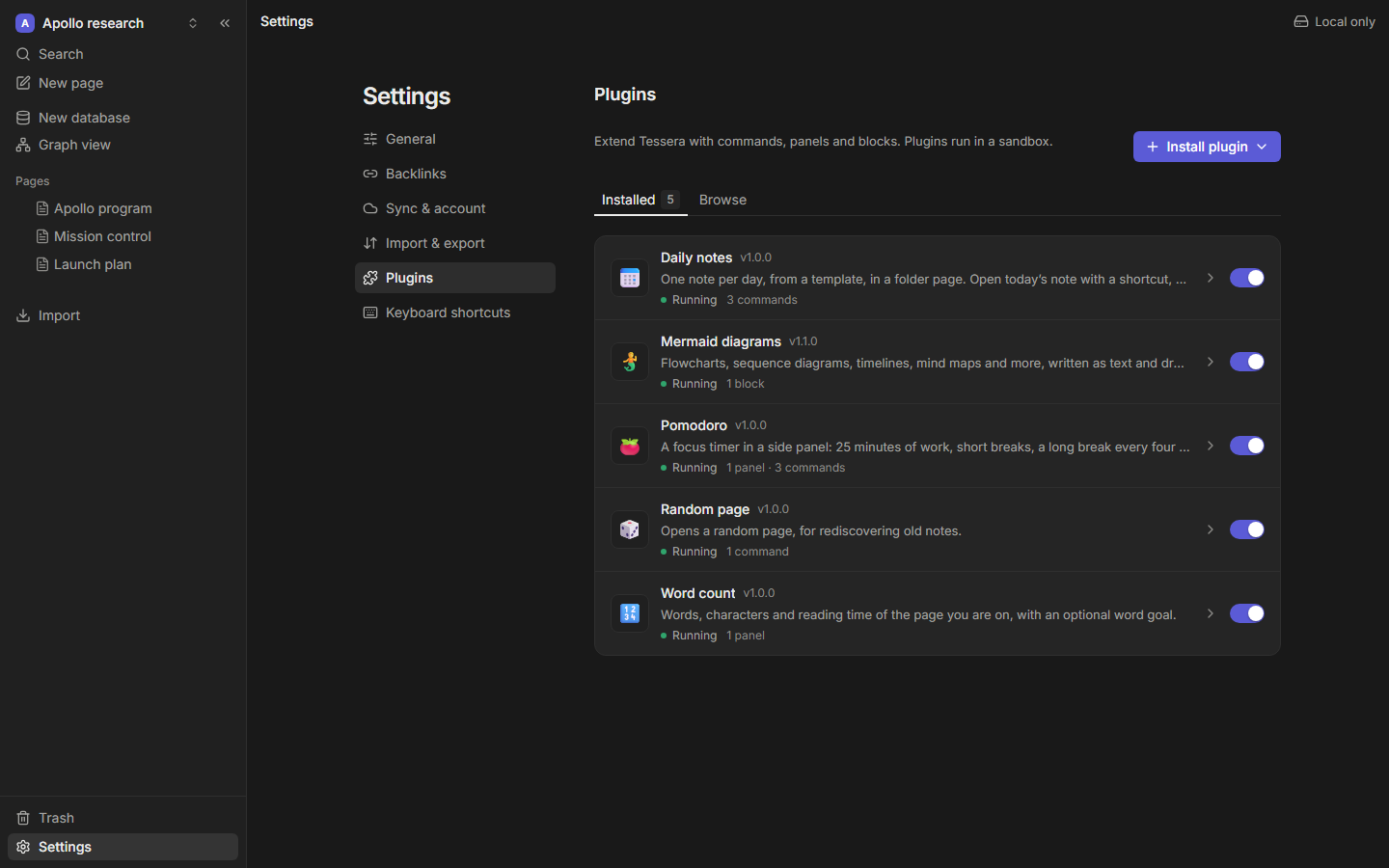Disable the Daily notes plugin toggle
The image size is (1389, 868).
1247,278
